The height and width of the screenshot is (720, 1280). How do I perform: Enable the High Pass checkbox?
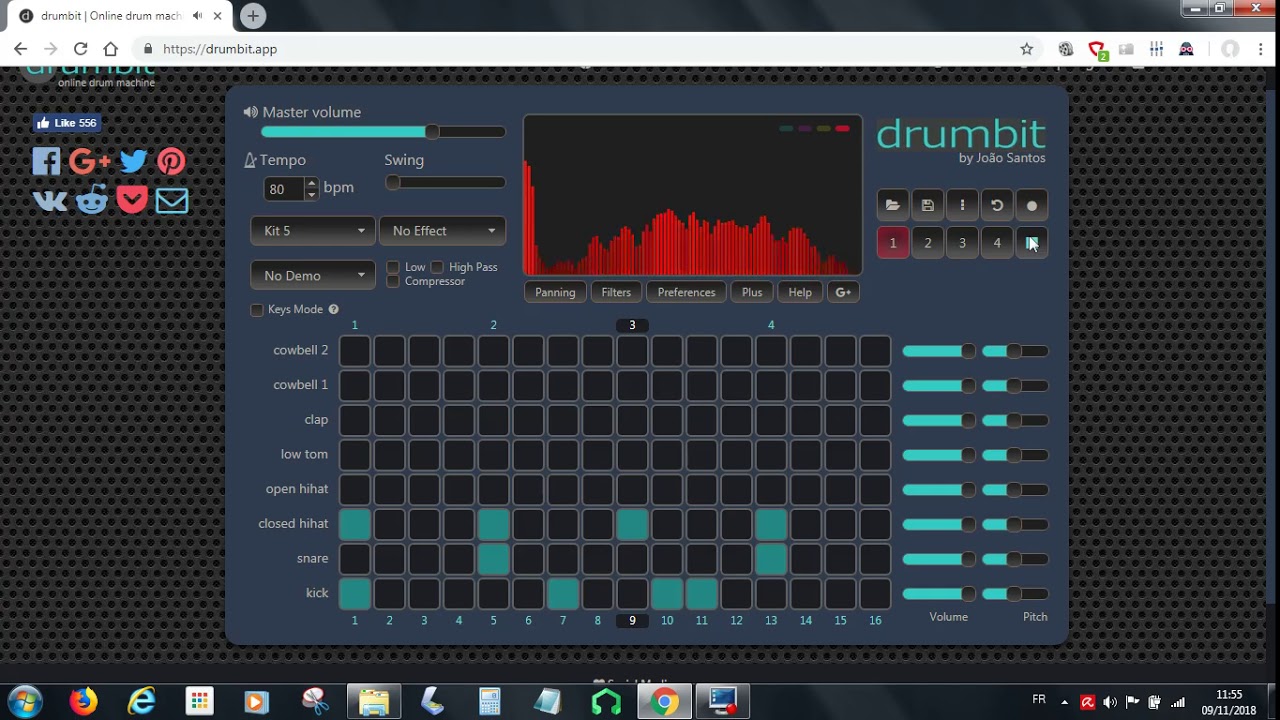[437, 267]
